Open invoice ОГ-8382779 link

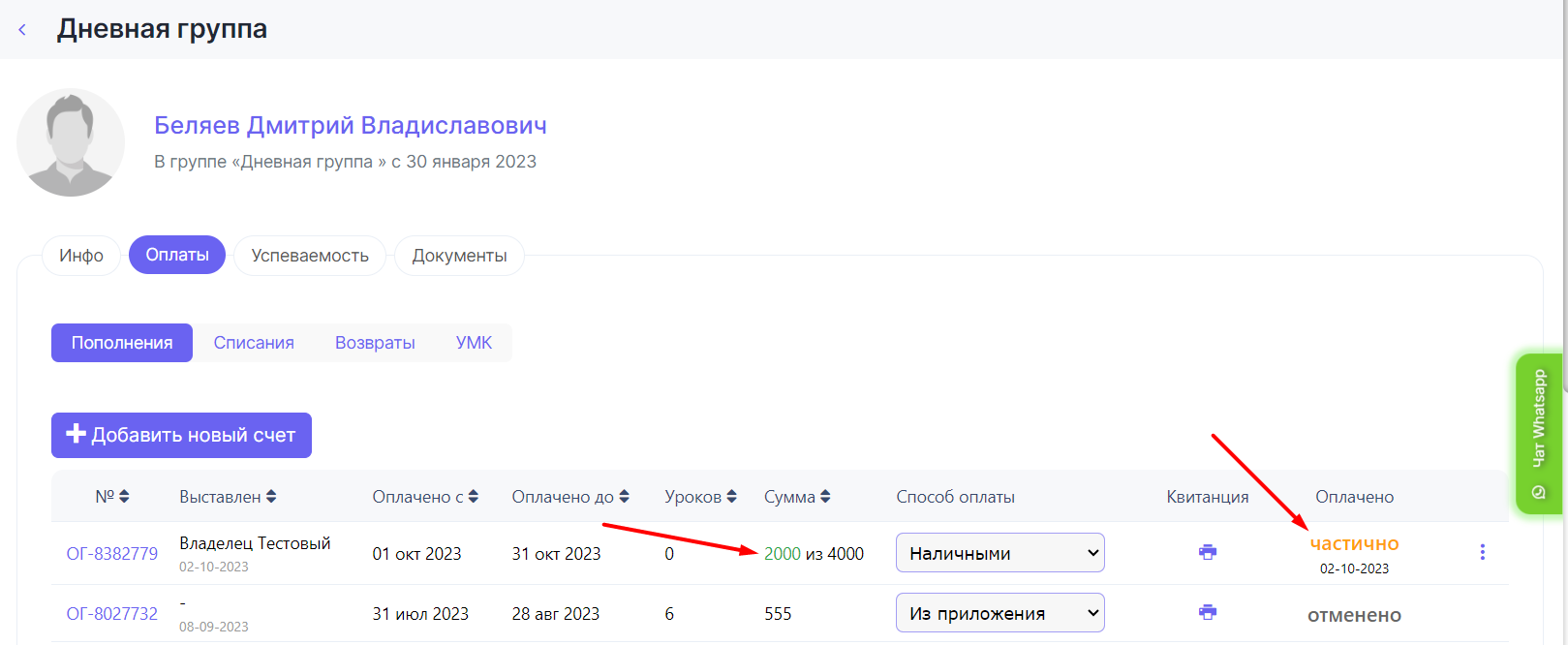[112, 554]
